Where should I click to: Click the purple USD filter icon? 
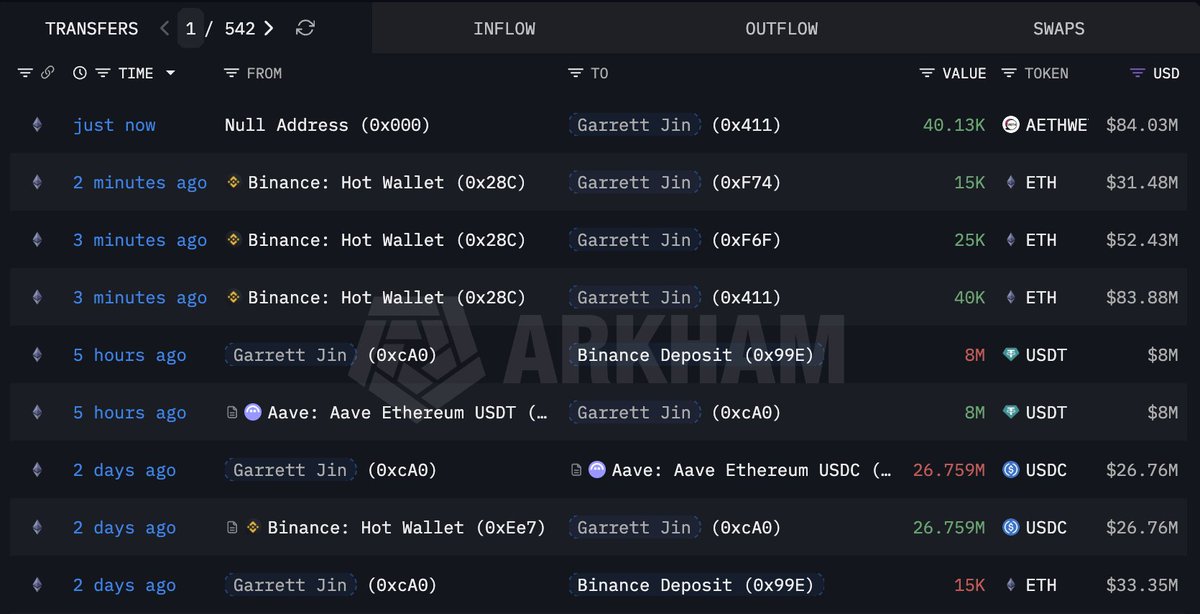click(x=1137, y=73)
